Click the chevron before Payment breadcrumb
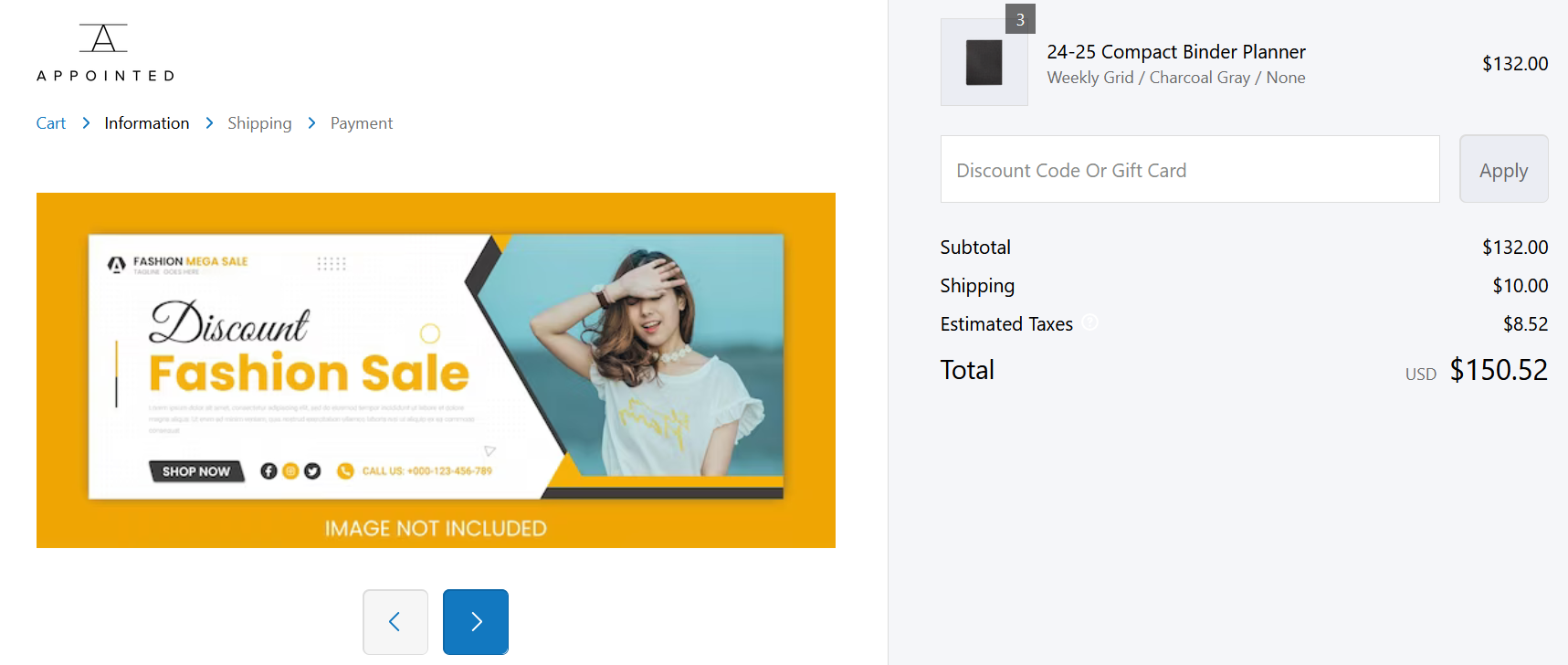 coord(311,123)
